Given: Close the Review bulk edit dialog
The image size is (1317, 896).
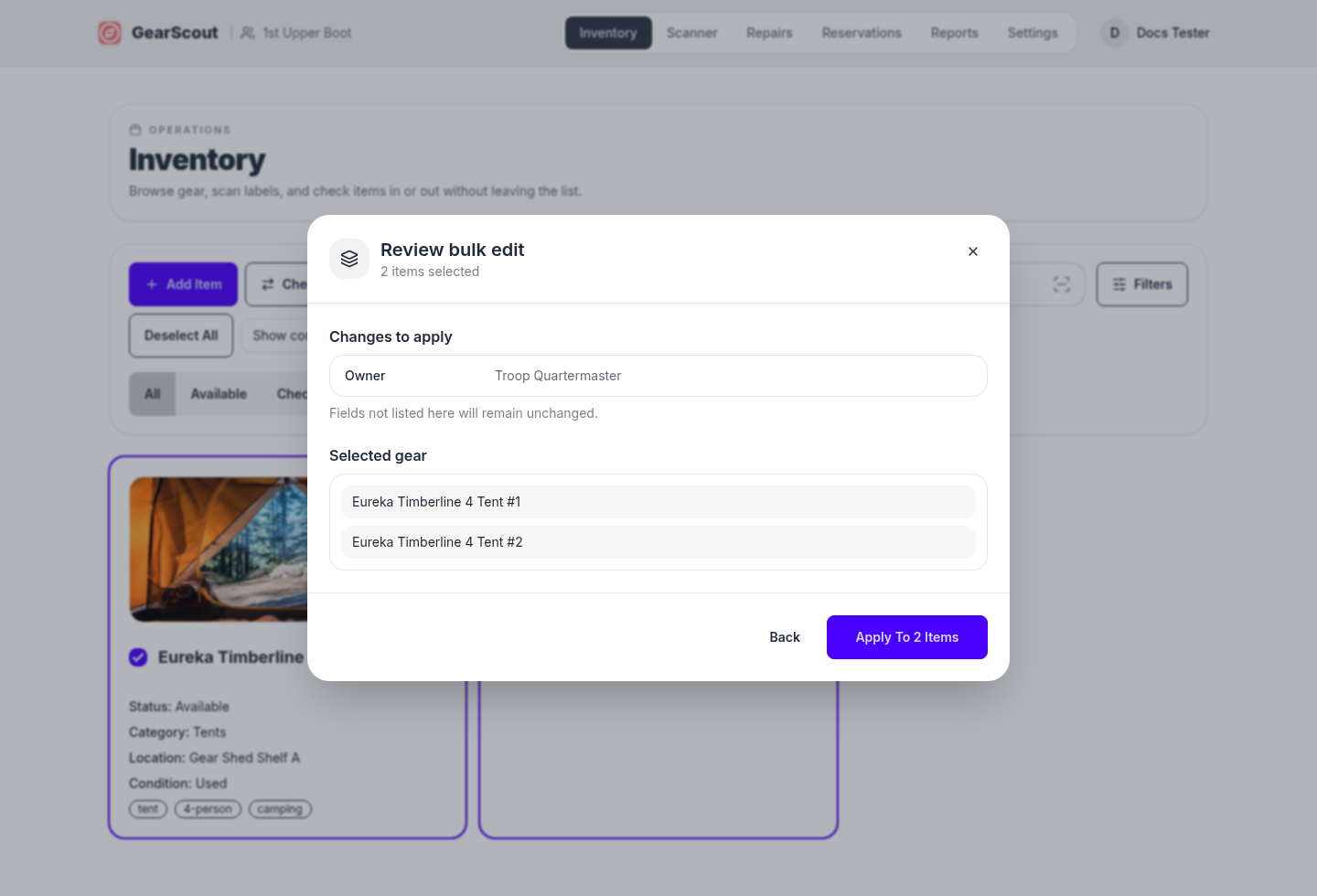Looking at the screenshot, I should click(973, 251).
